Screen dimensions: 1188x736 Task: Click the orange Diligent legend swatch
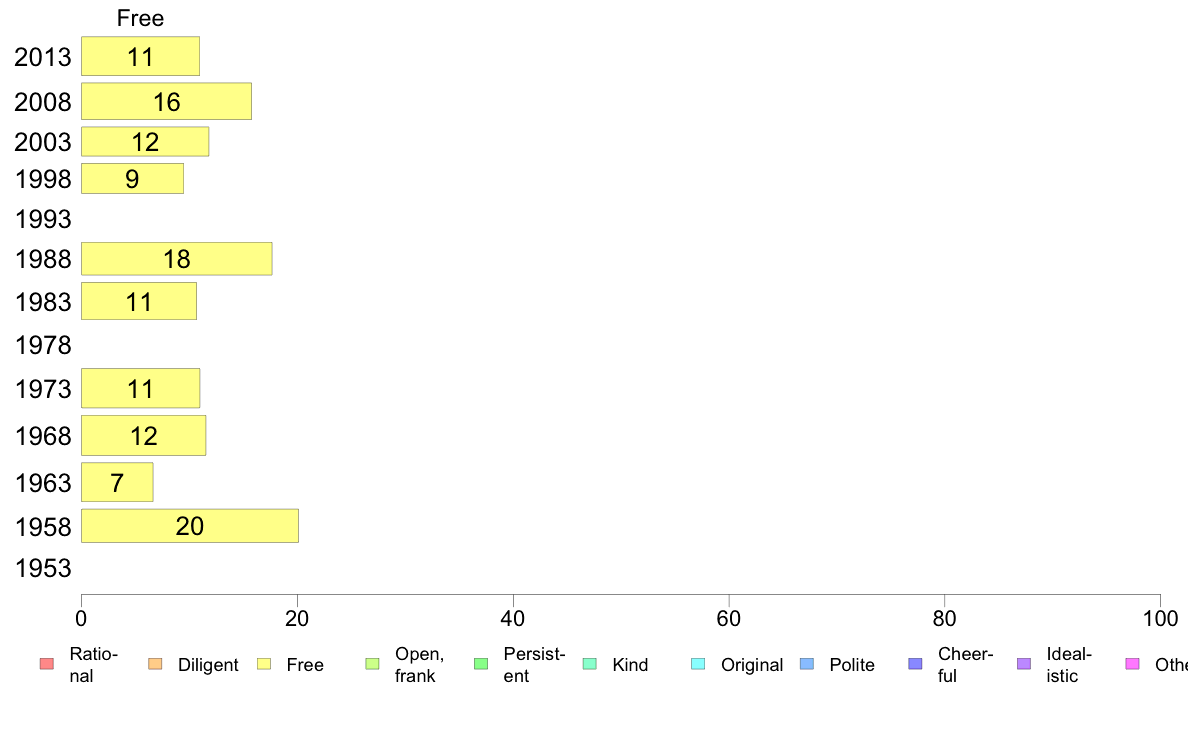pyautogui.click(x=155, y=665)
